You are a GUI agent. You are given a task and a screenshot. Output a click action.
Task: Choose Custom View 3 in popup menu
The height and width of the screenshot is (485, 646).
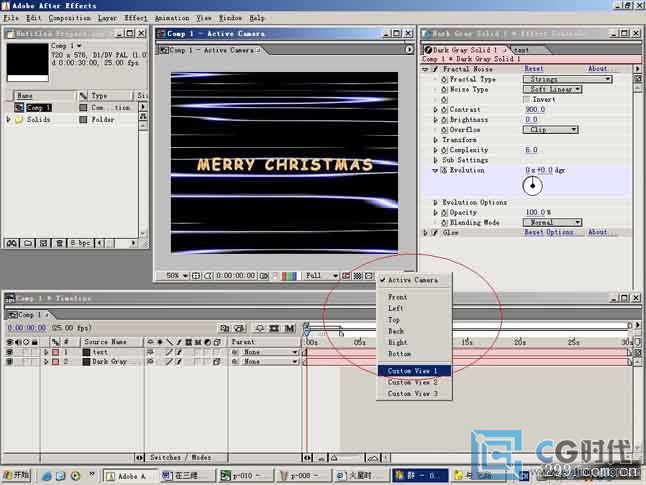click(414, 394)
